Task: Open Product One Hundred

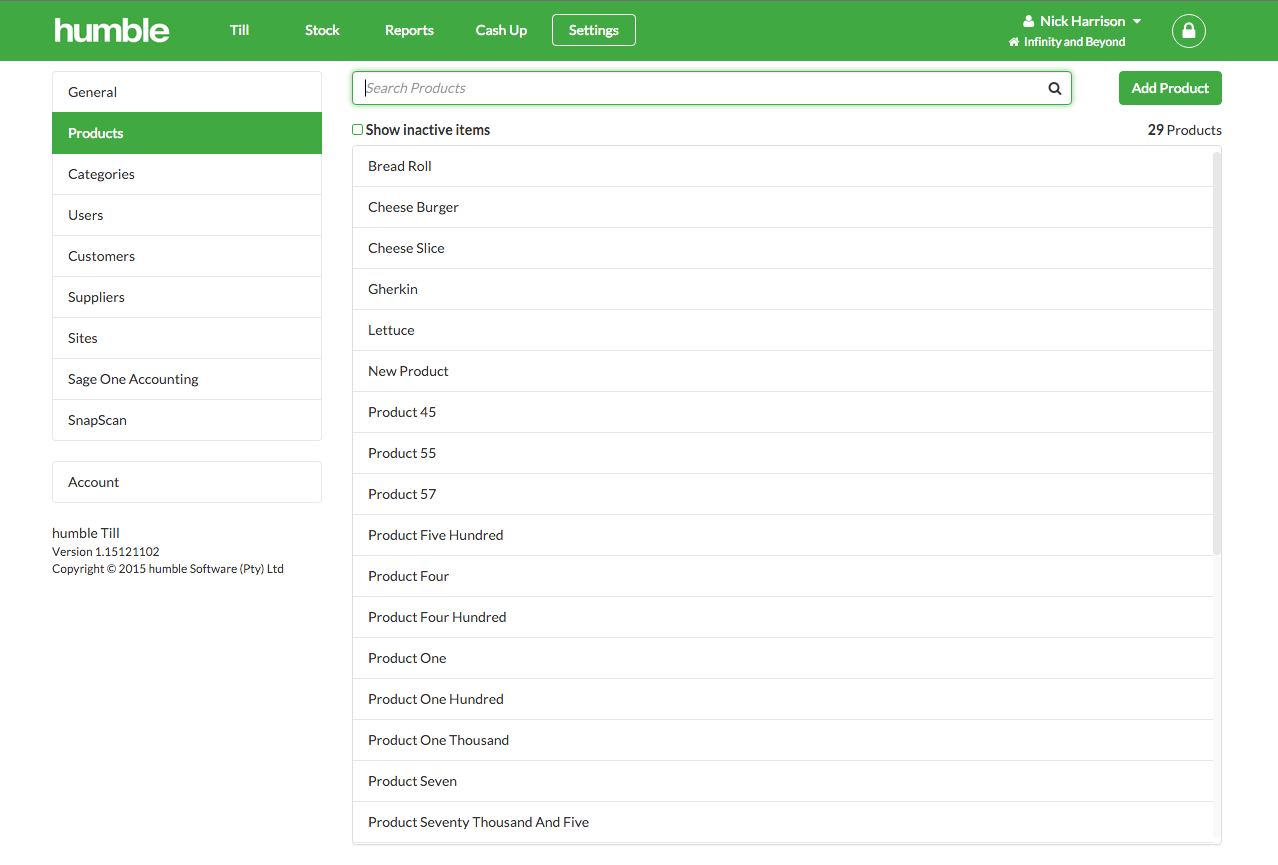Action: point(783,699)
